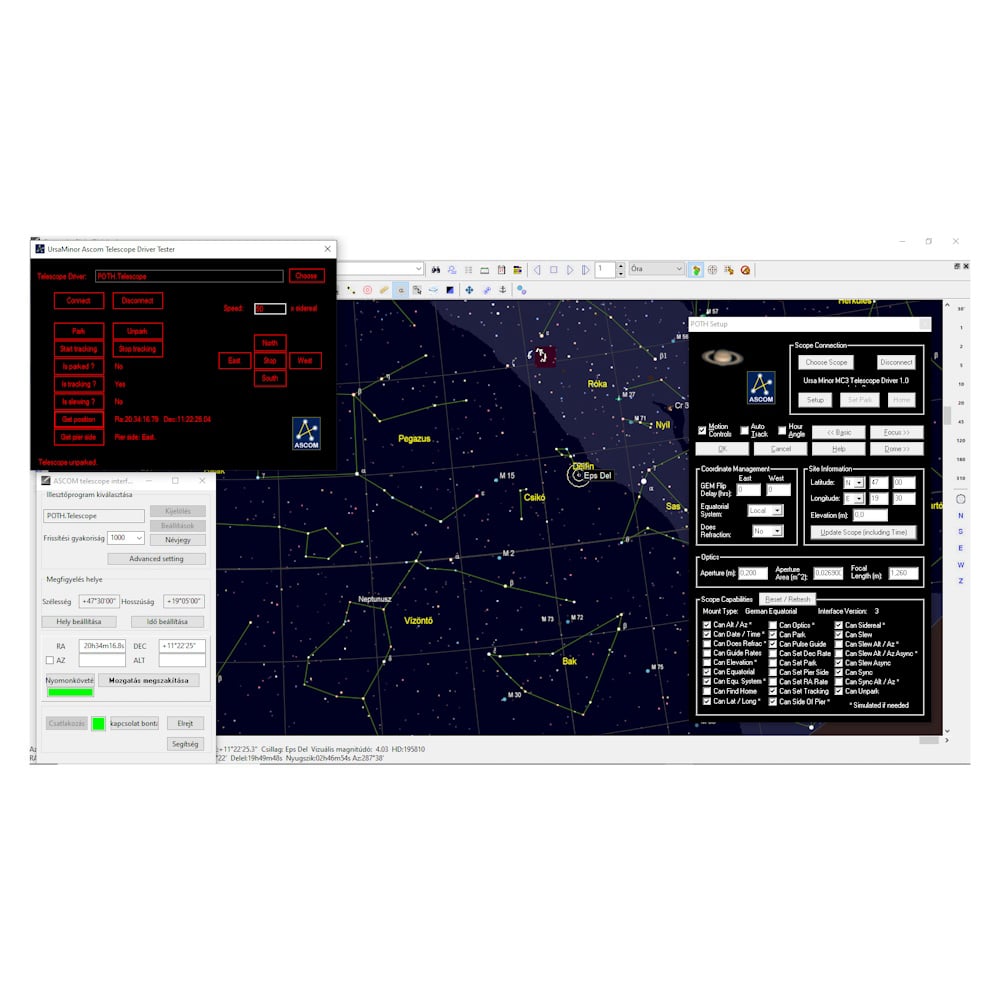Click the binoculars search icon in the toolbar
Screen dimensions: 1000x1000
click(x=436, y=270)
